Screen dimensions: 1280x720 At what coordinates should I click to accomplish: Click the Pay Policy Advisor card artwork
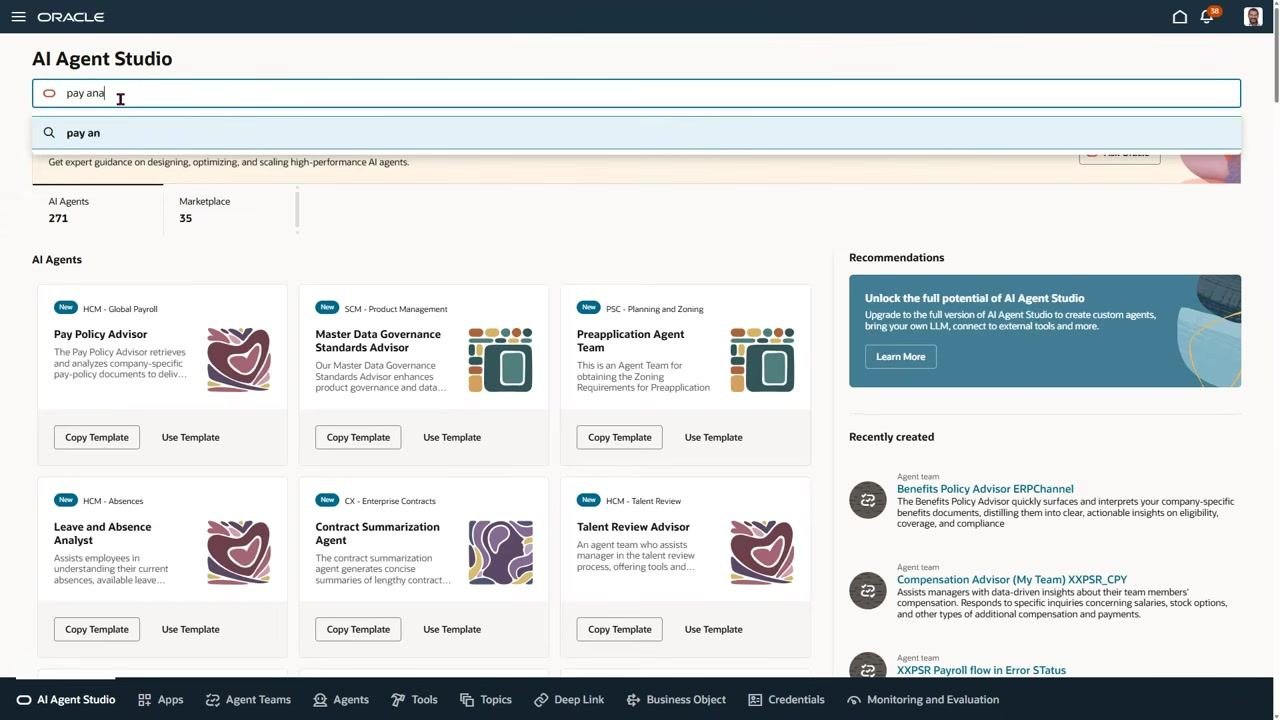click(x=239, y=360)
